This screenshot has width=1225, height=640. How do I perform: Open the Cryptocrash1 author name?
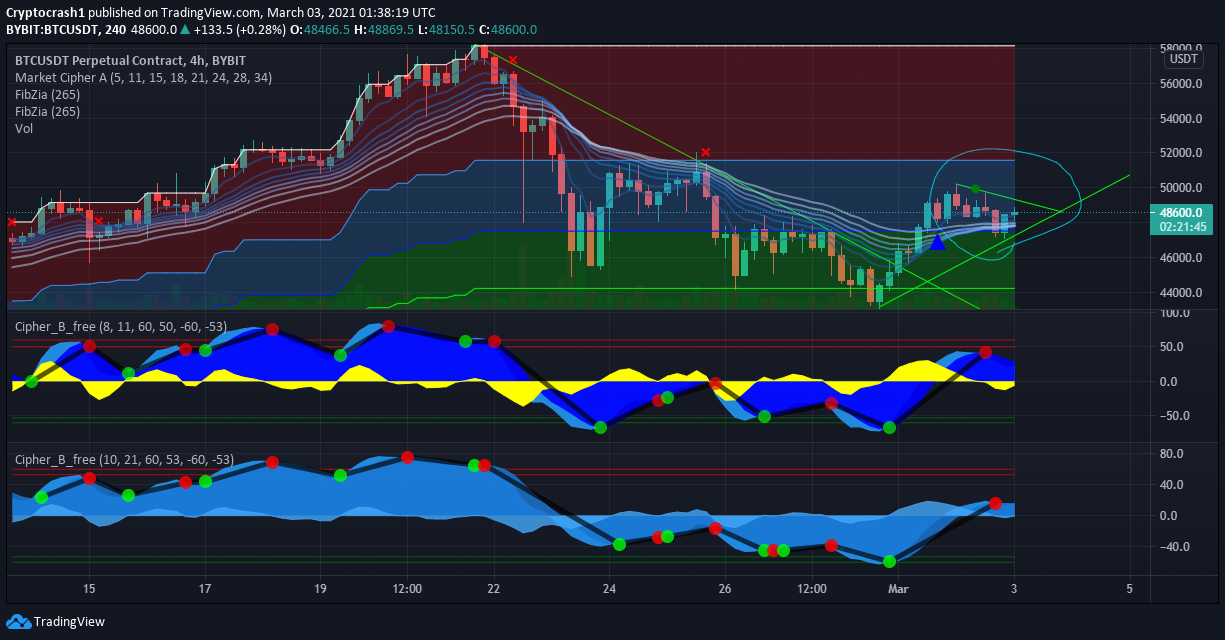click(45, 13)
